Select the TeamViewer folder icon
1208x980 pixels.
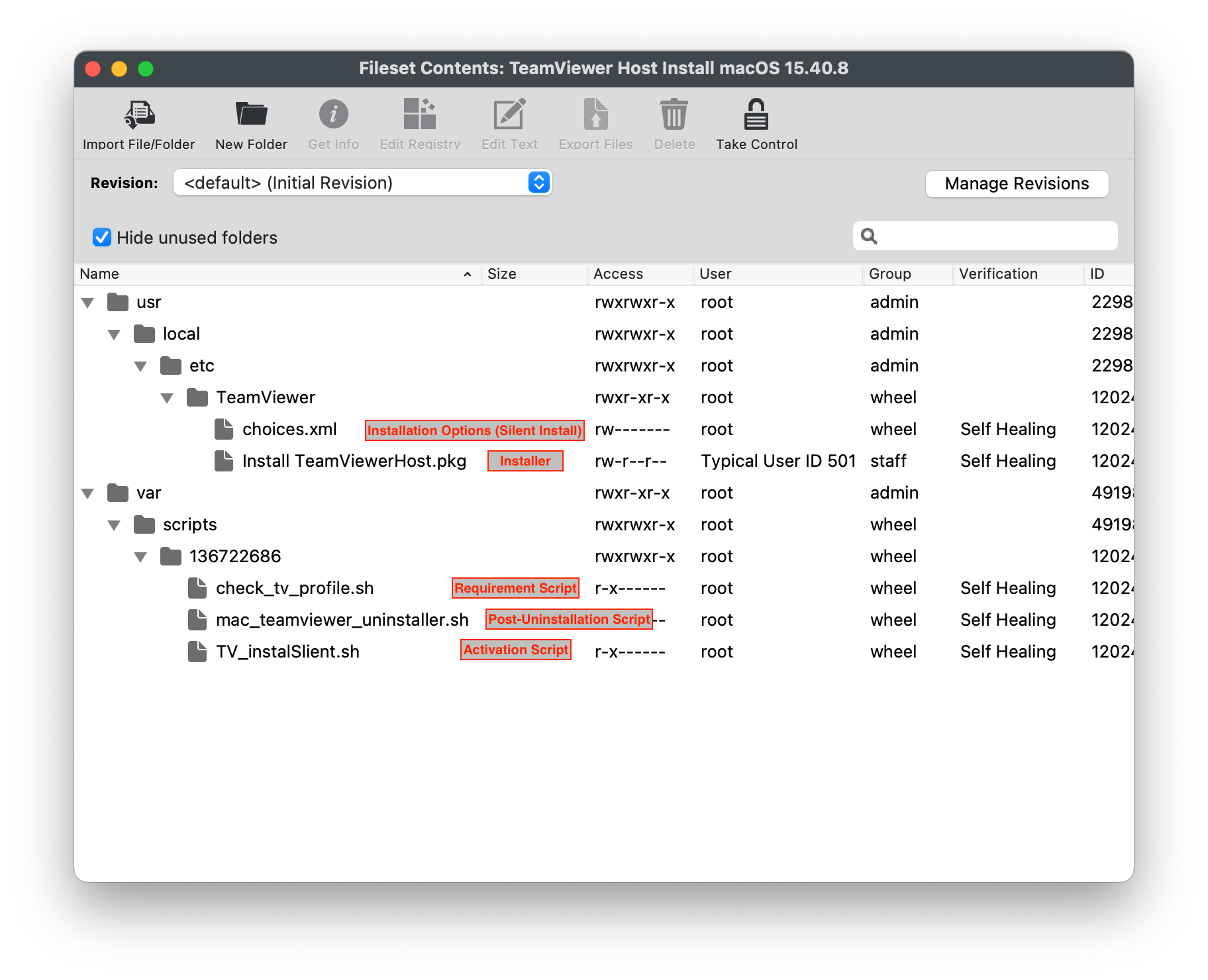tap(197, 398)
